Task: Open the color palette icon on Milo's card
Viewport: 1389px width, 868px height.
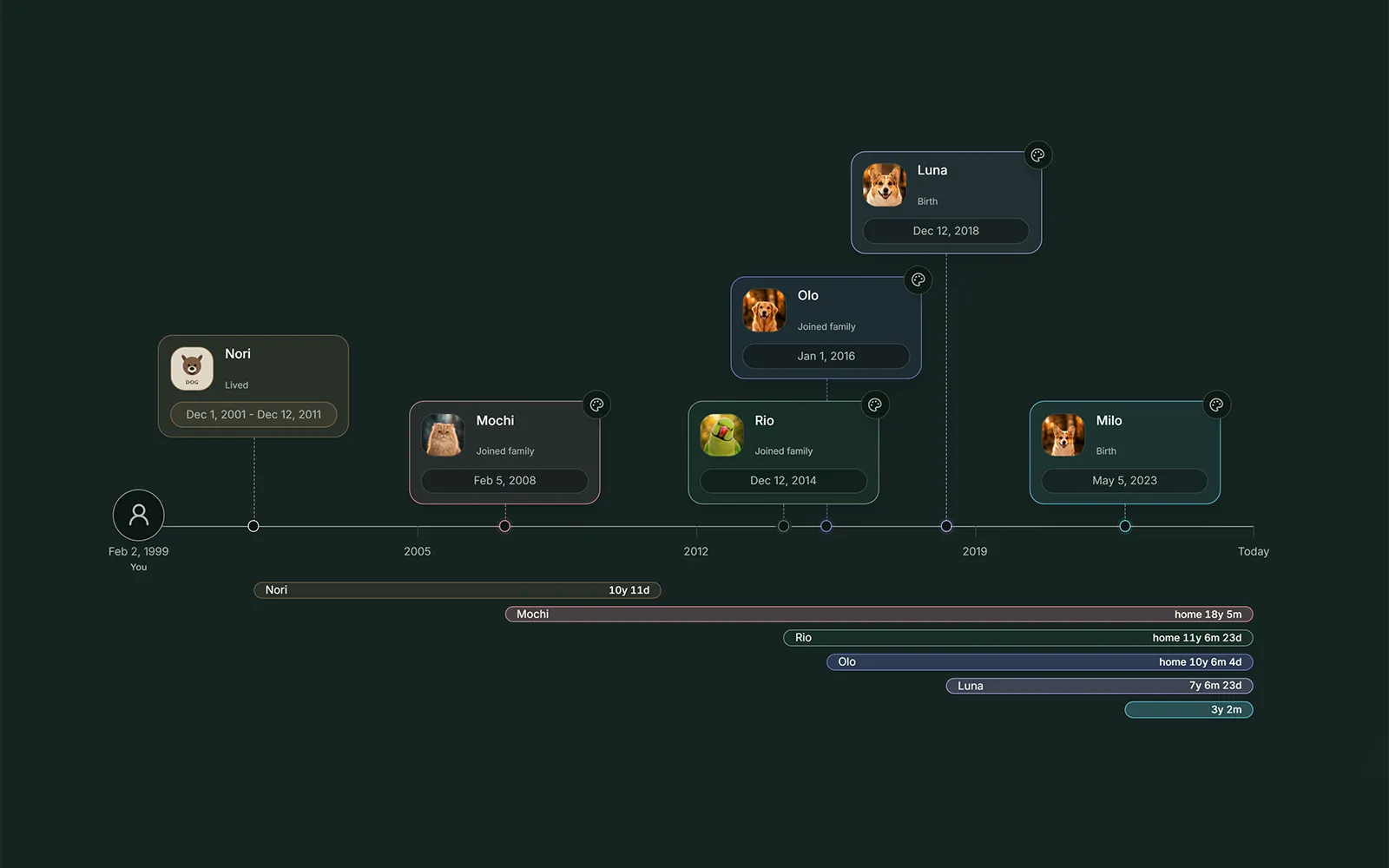Action: pos(1216,404)
